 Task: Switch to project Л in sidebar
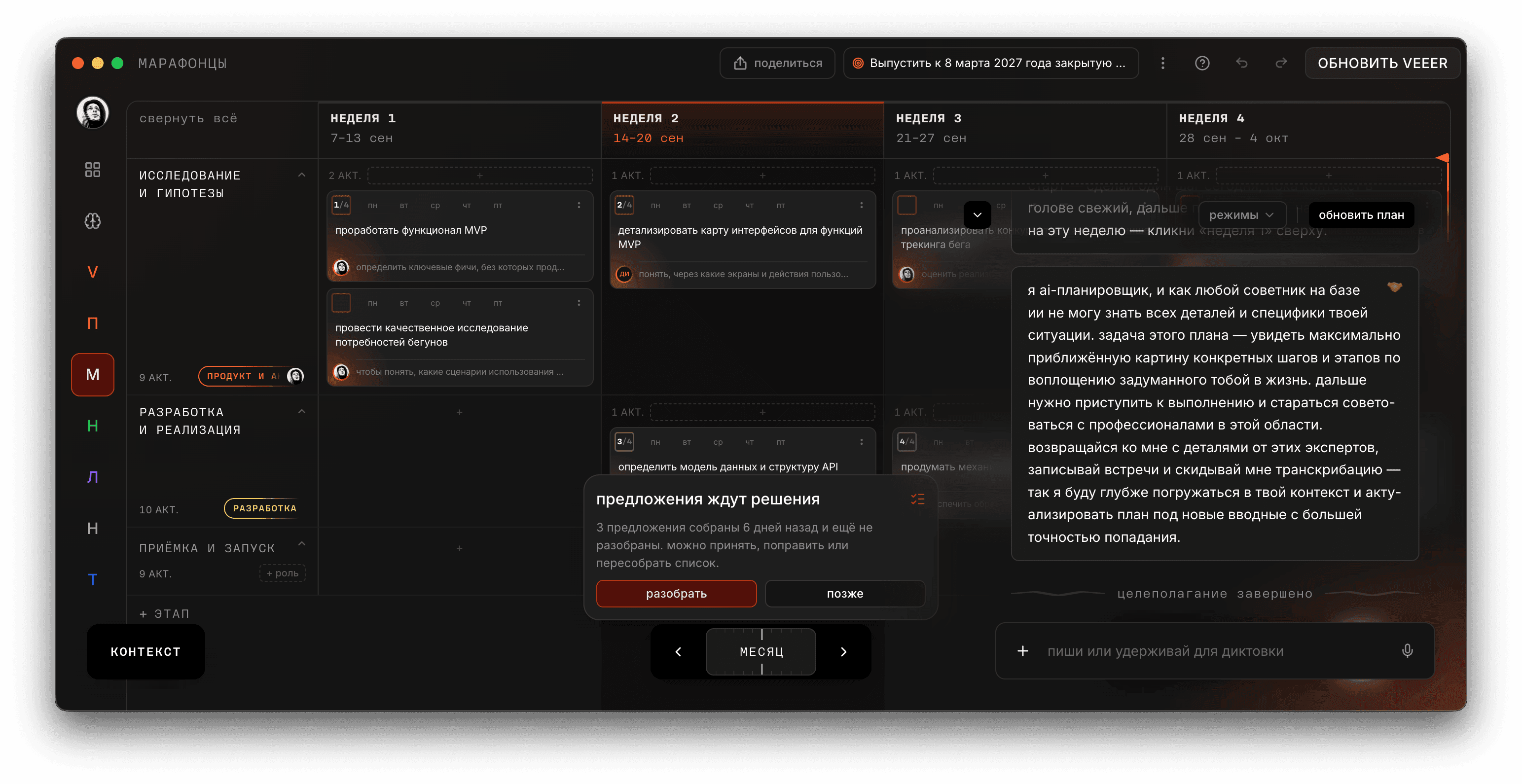click(x=93, y=477)
